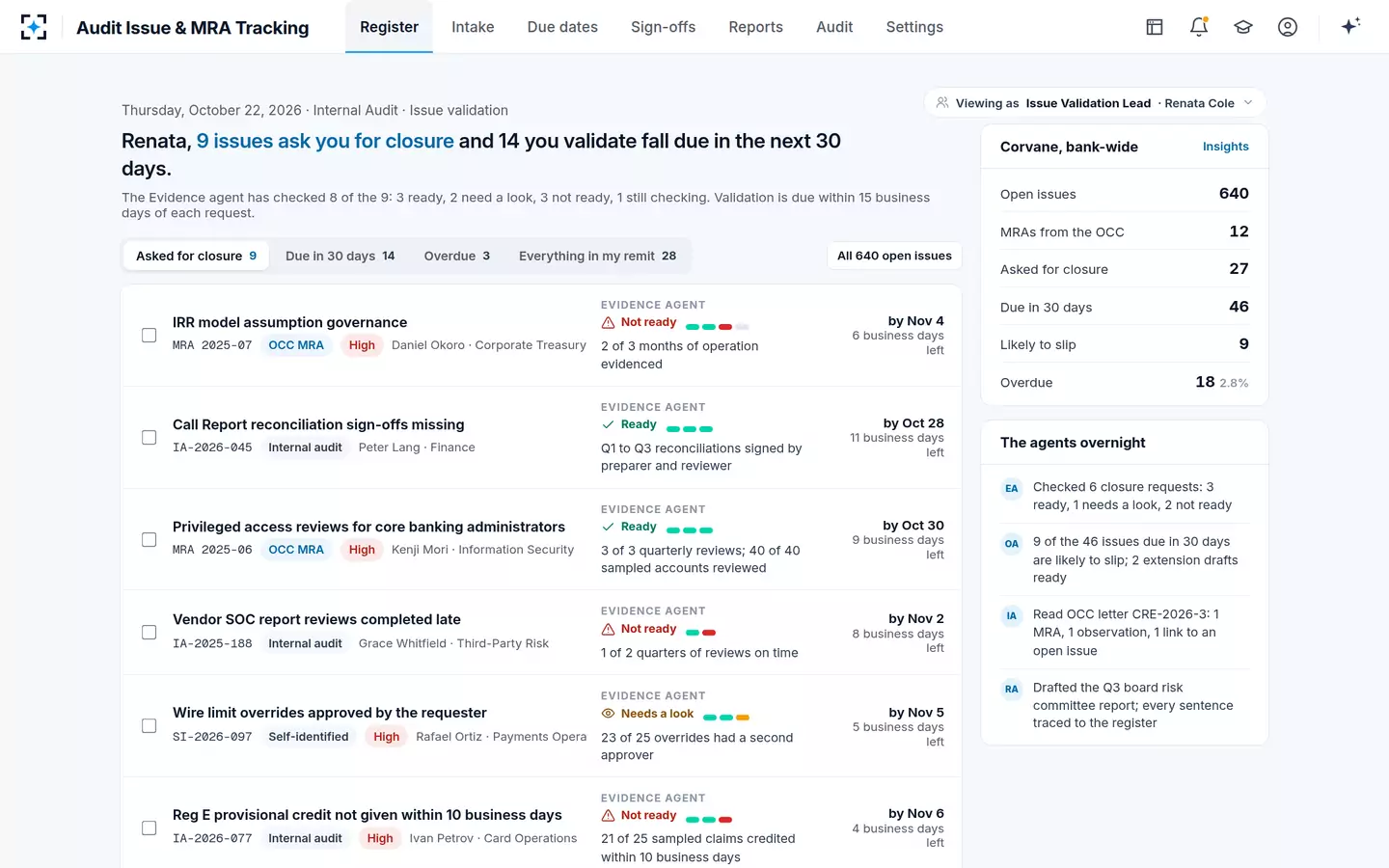Image resolution: width=1389 pixels, height=868 pixels.
Task: Click the IA agent avatar badge
Action: pyautogui.click(x=1012, y=615)
